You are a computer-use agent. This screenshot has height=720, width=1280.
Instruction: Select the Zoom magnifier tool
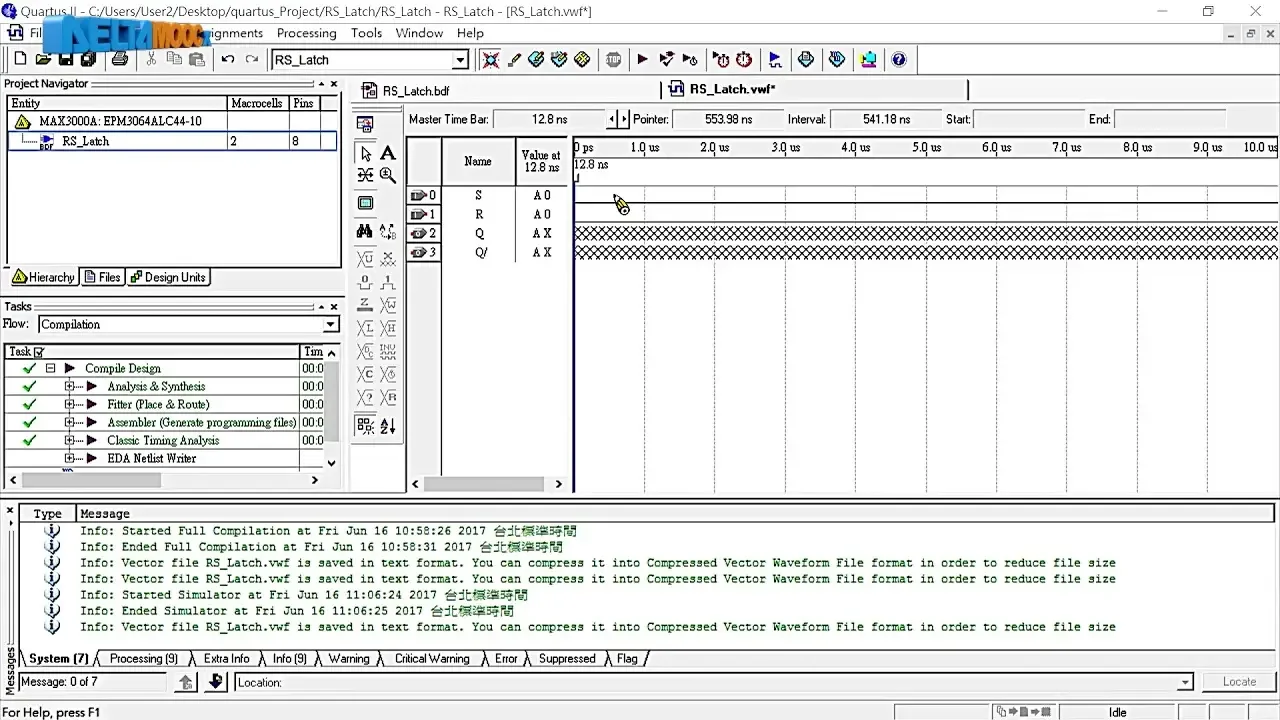pos(388,176)
